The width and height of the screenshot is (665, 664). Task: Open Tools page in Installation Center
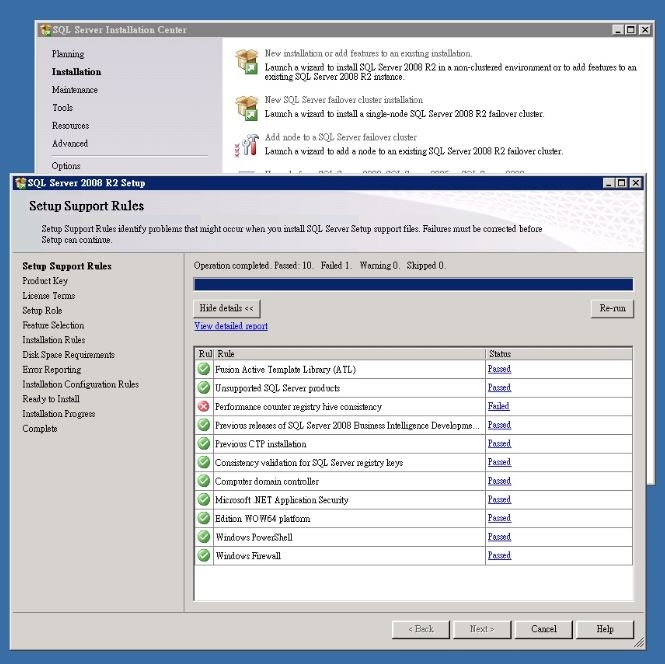(62, 107)
